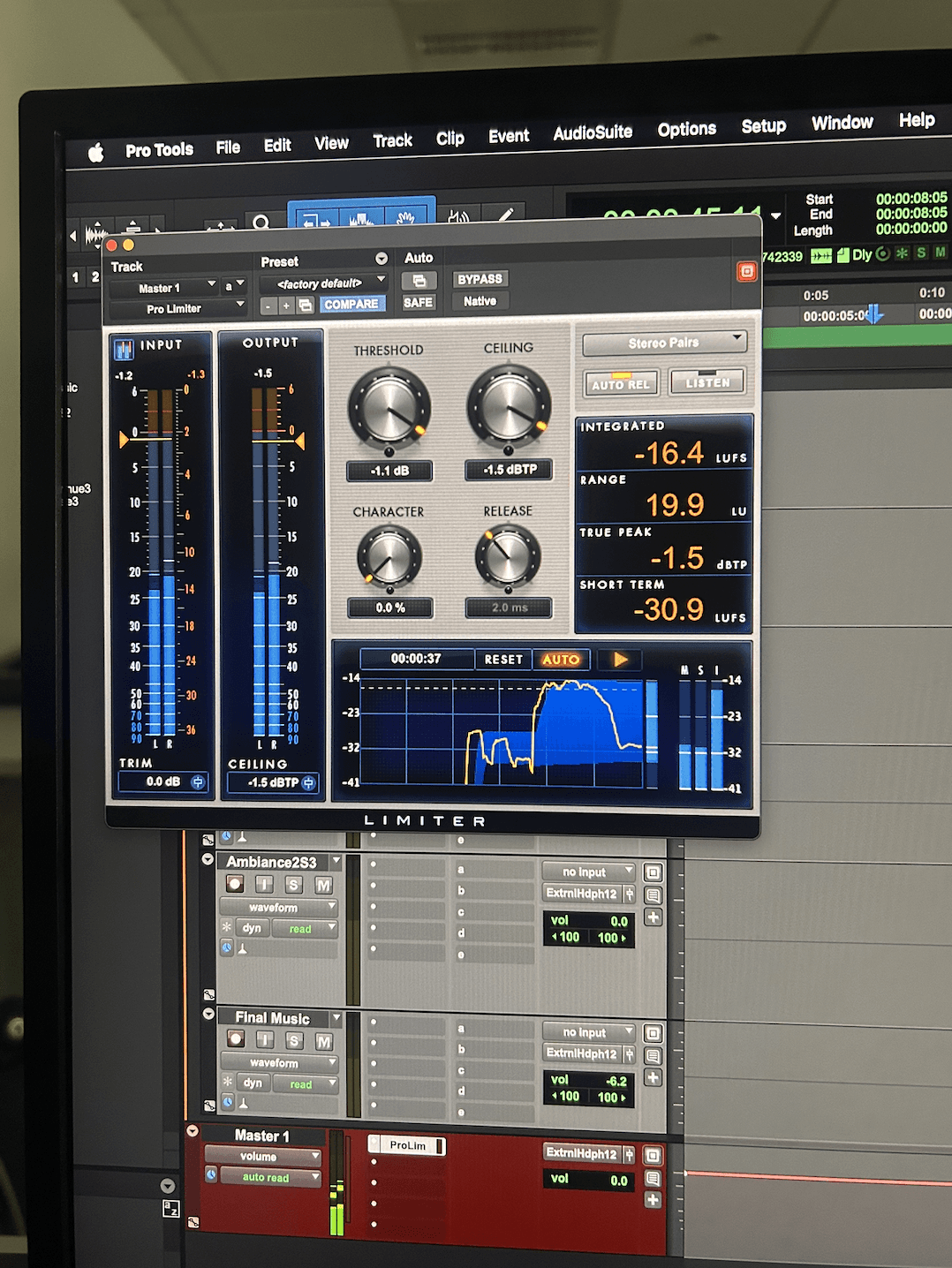This screenshot has height=1268, width=952.
Task: Open the Pro Limiter plugin selector dropdown
Action: tap(178, 308)
